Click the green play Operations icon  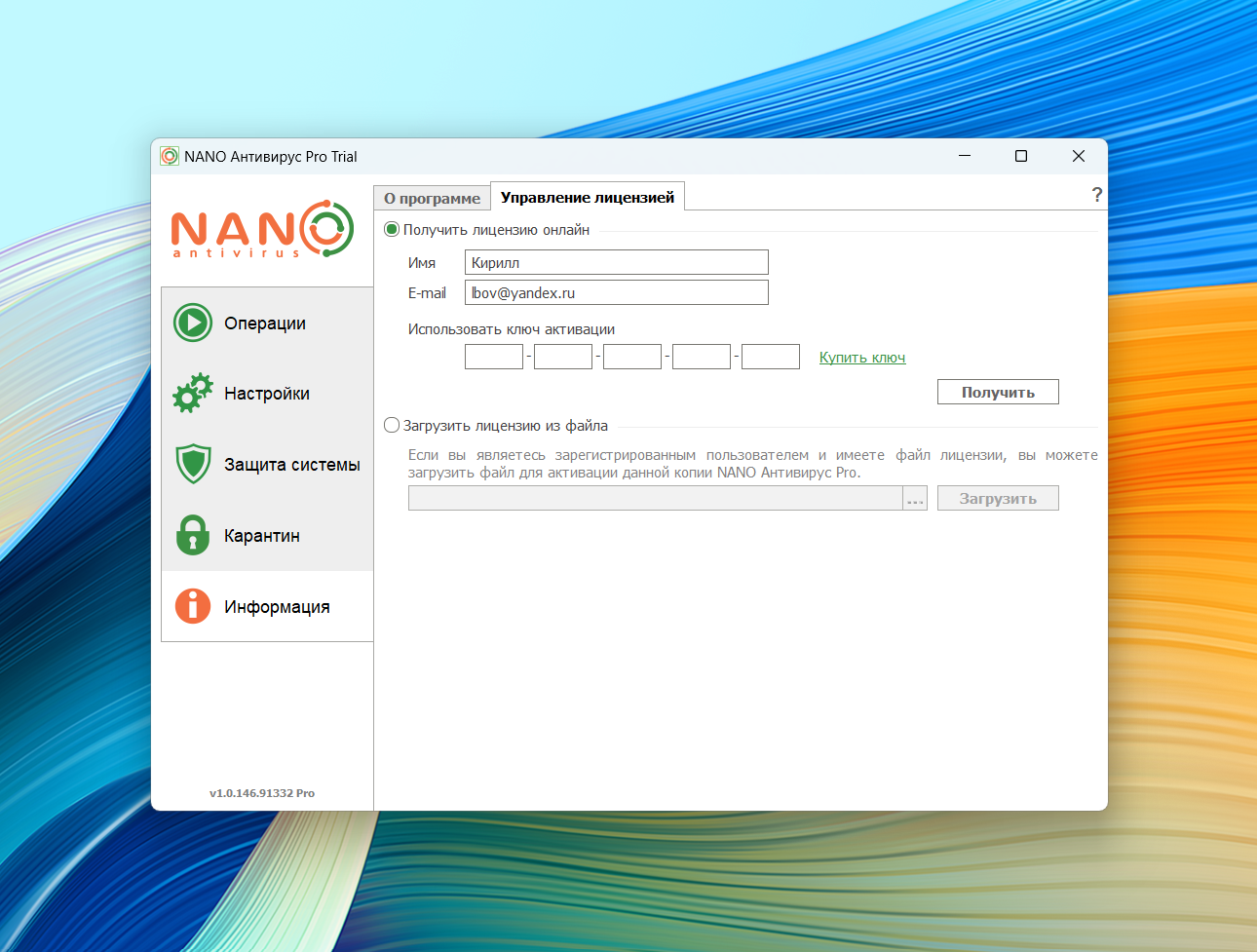point(193,323)
